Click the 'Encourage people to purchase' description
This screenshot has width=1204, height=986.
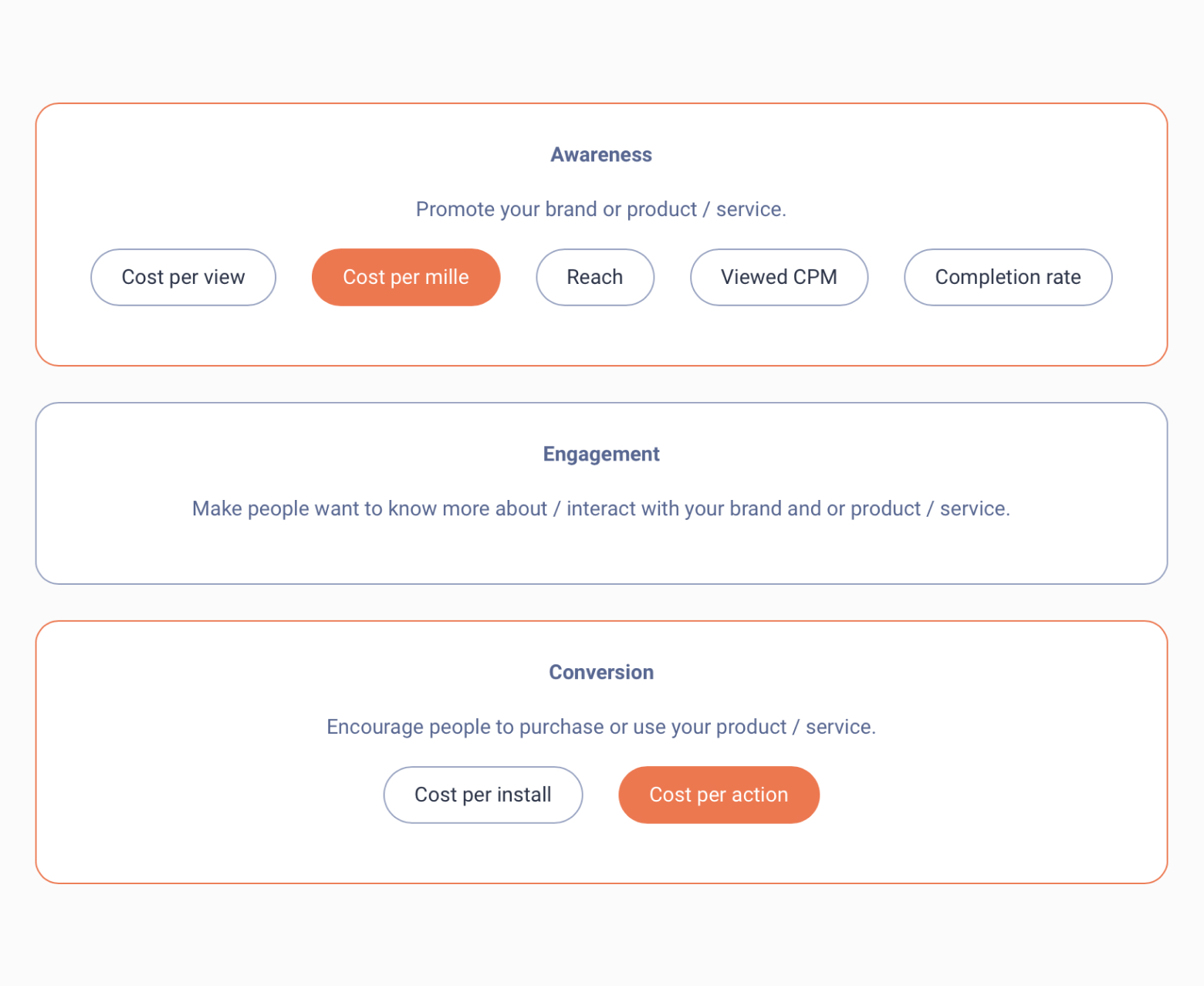click(x=601, y=727)
